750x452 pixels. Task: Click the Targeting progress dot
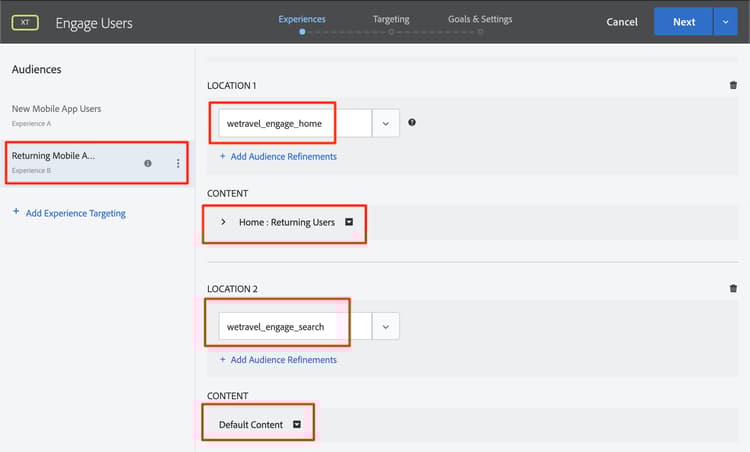click(391, 32)
